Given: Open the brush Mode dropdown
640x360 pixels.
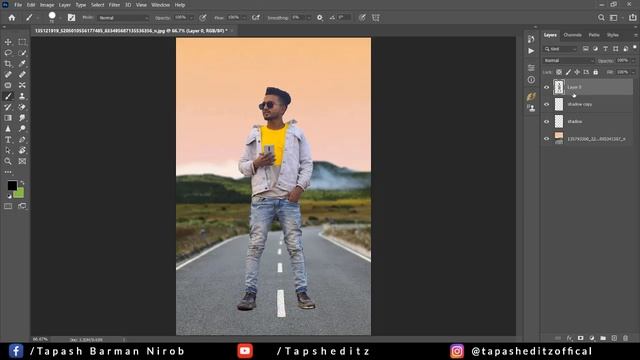Looking at the screenshot, I should [x=123, y=18].
